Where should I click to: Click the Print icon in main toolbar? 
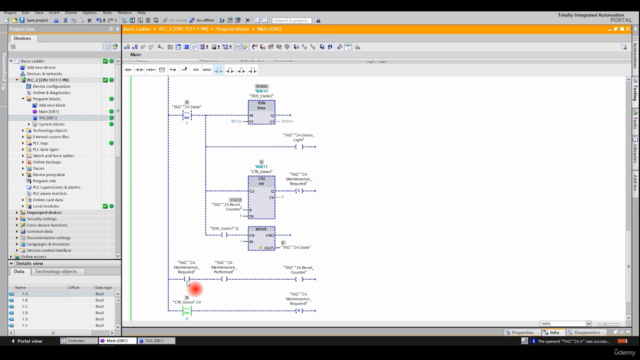click(x=56, y=20)
